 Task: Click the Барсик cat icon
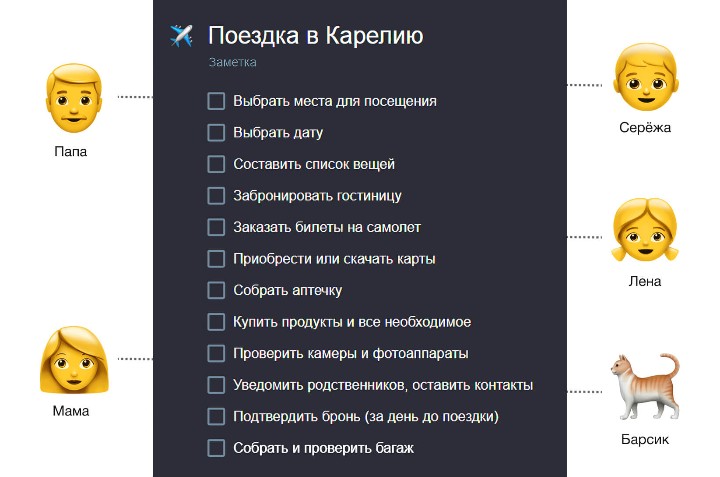pos(642,390)
